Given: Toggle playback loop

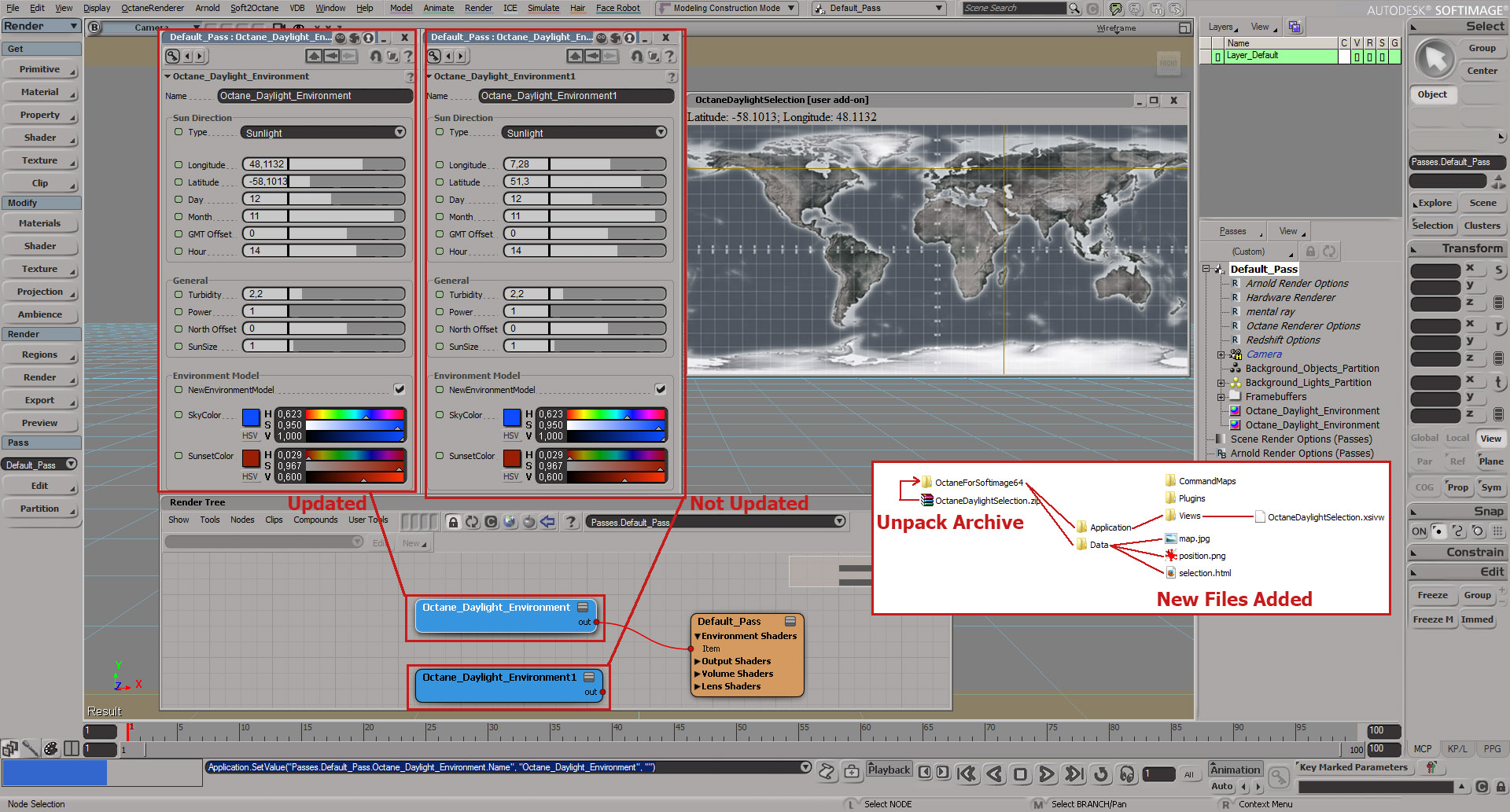Looking at the screenshot, I should click(1101, 774).
